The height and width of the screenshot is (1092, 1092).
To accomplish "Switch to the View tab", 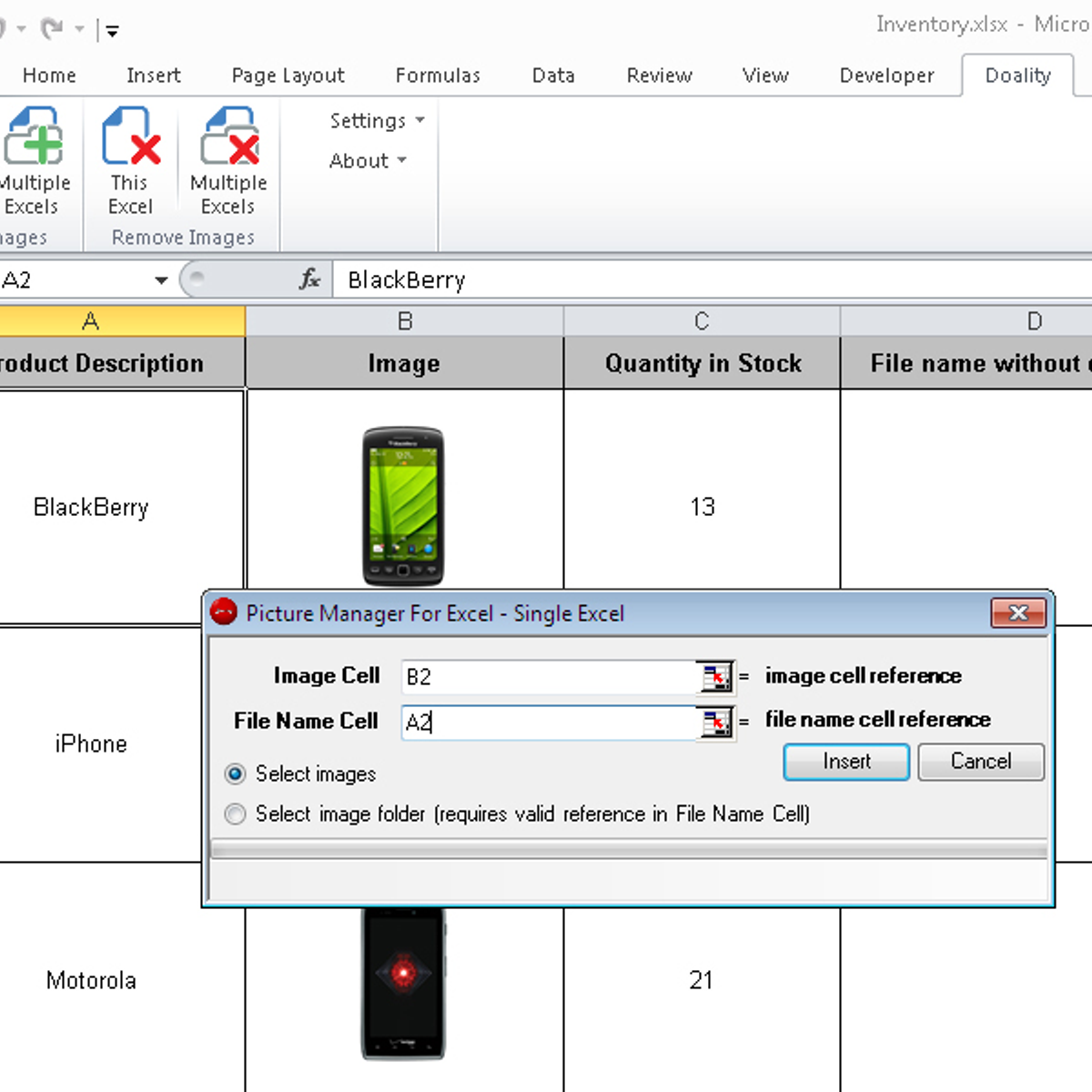I will coord(765,76).
